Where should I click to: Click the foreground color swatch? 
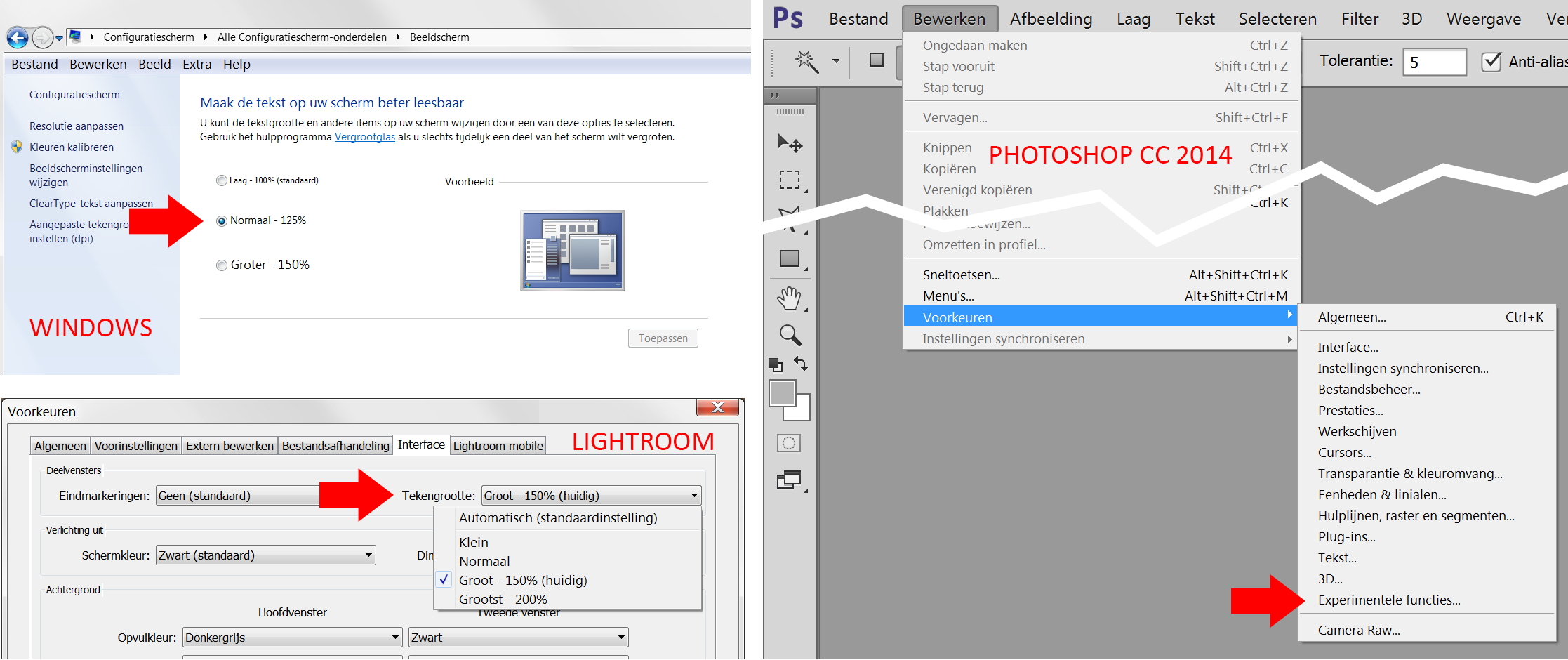782,393
